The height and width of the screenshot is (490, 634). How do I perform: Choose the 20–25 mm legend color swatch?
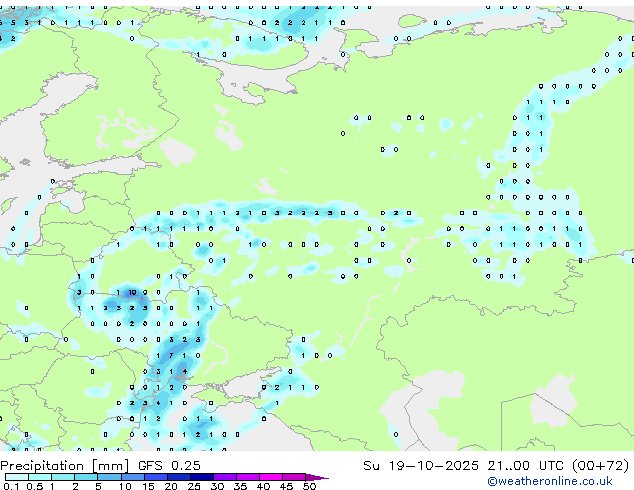(x=178, y=477)
